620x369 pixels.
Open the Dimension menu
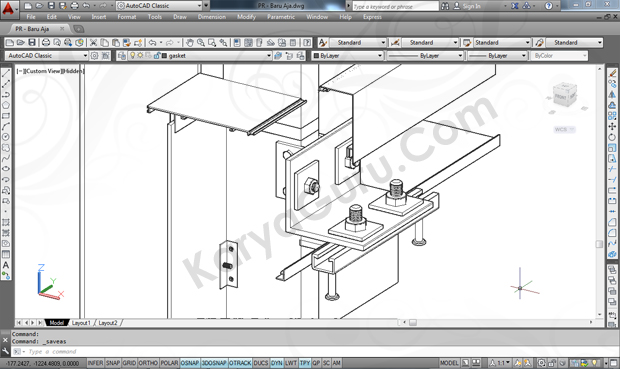pyautogui.click(x=212, y=17)
